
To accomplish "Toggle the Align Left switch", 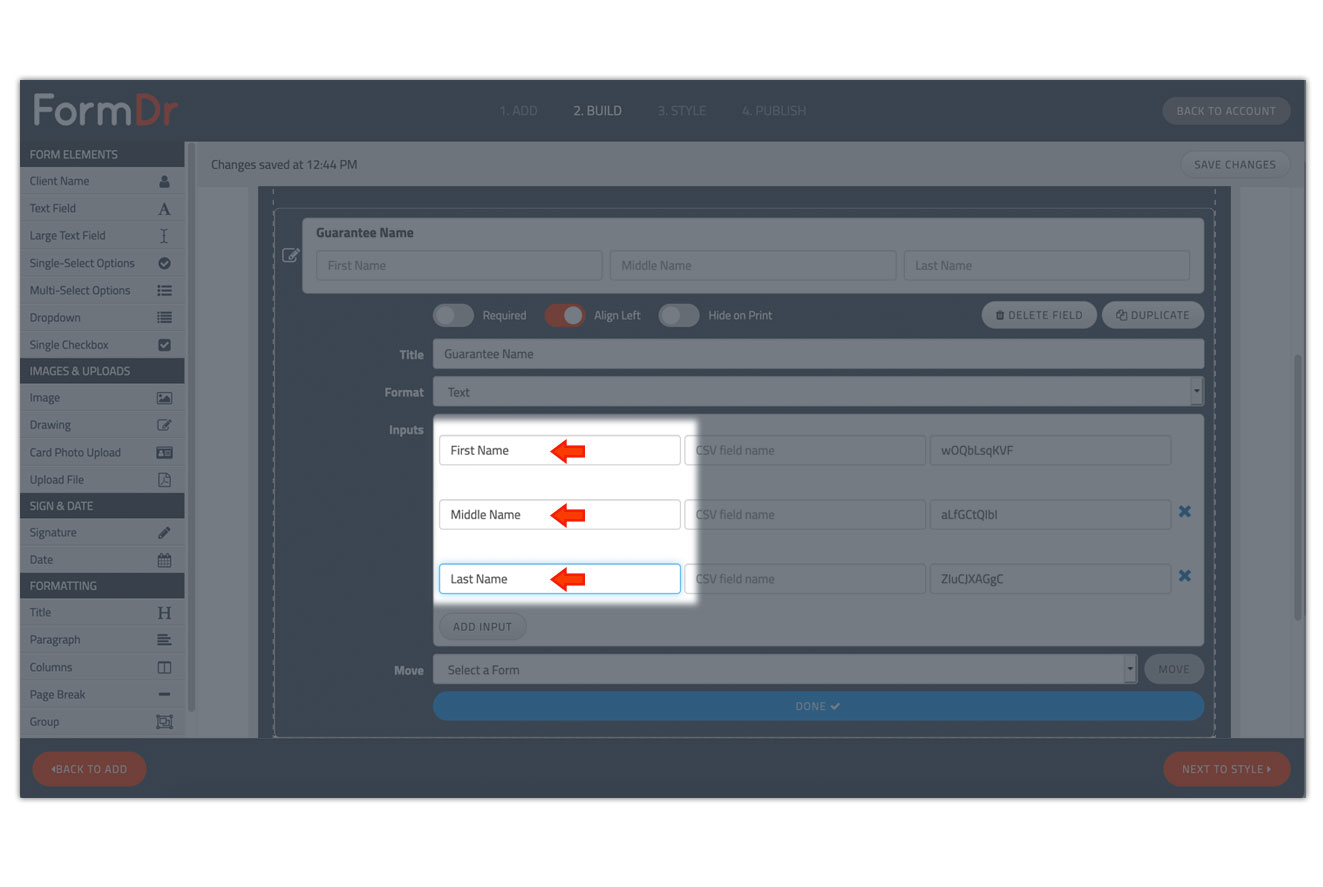I will coord(565,315).
